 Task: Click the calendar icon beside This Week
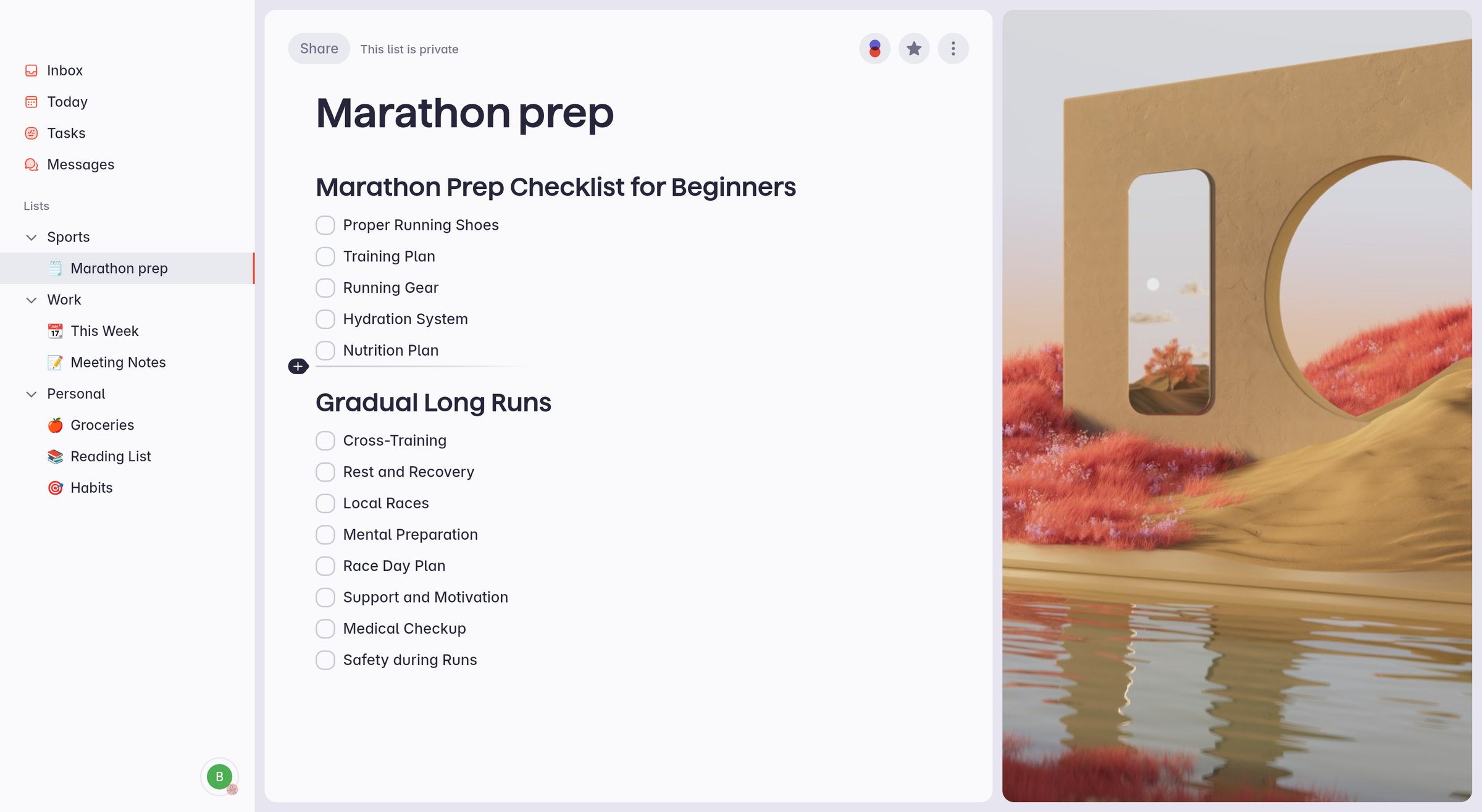coord(55,331)
